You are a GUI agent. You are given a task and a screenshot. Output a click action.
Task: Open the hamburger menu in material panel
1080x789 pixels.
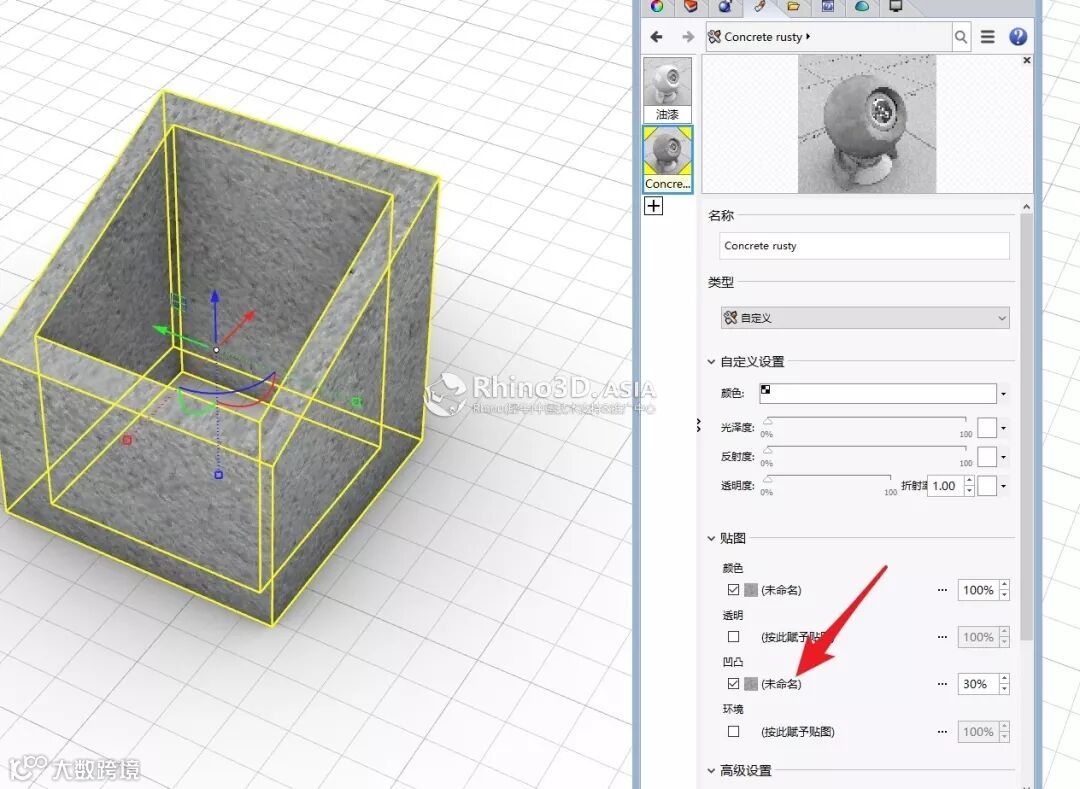click(x=988, y=36)
